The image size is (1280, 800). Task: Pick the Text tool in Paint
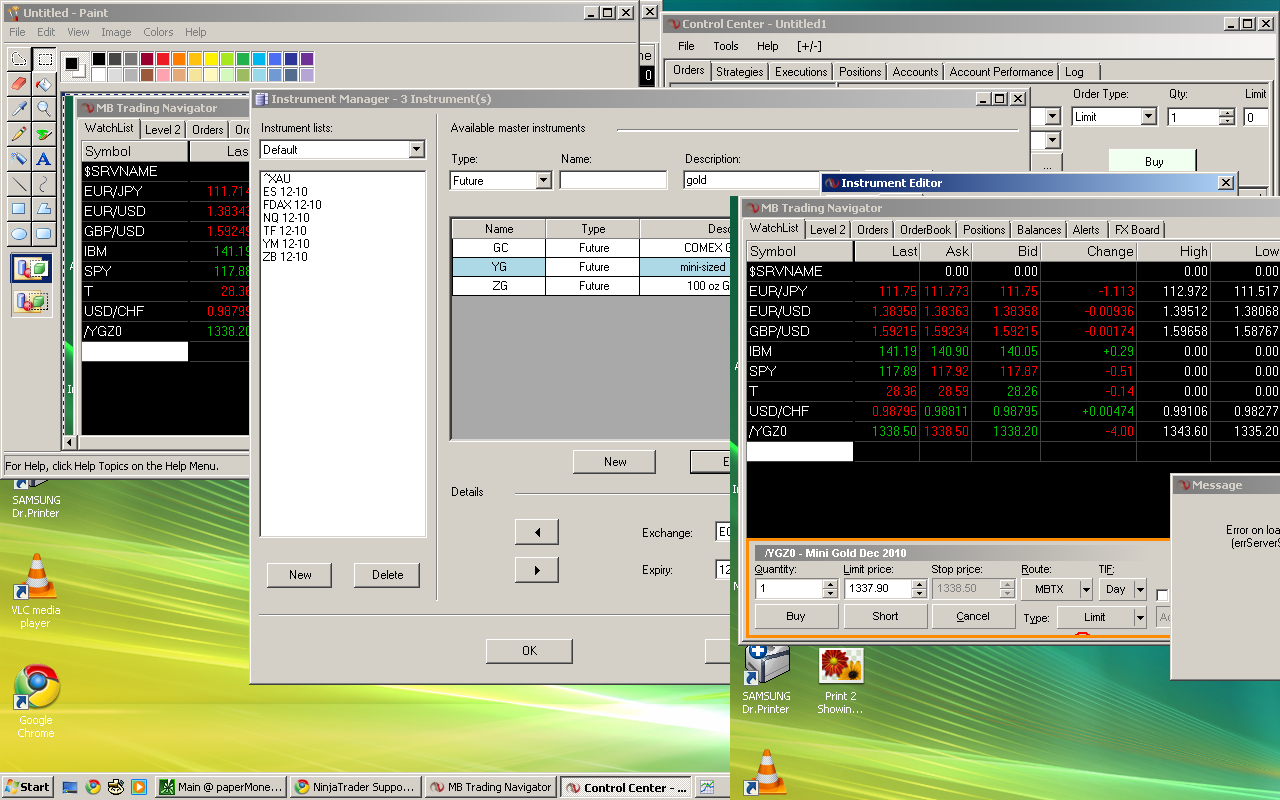click(x=44, y=159)
